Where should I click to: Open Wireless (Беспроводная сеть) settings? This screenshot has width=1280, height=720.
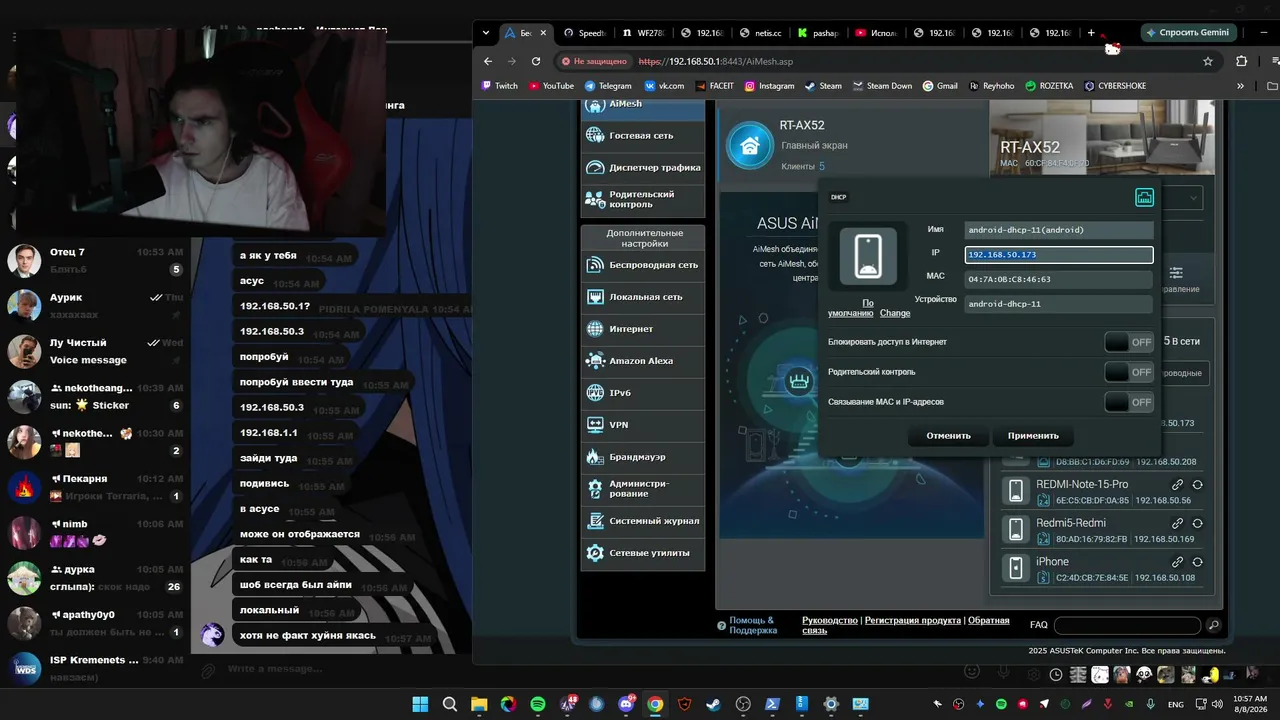[x=643, y=265]
